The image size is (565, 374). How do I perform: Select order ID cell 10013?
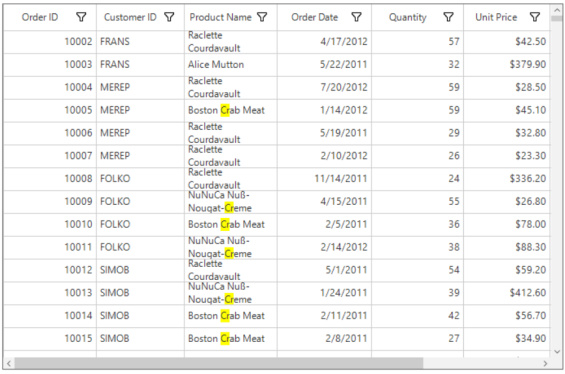tap(50, 293)
